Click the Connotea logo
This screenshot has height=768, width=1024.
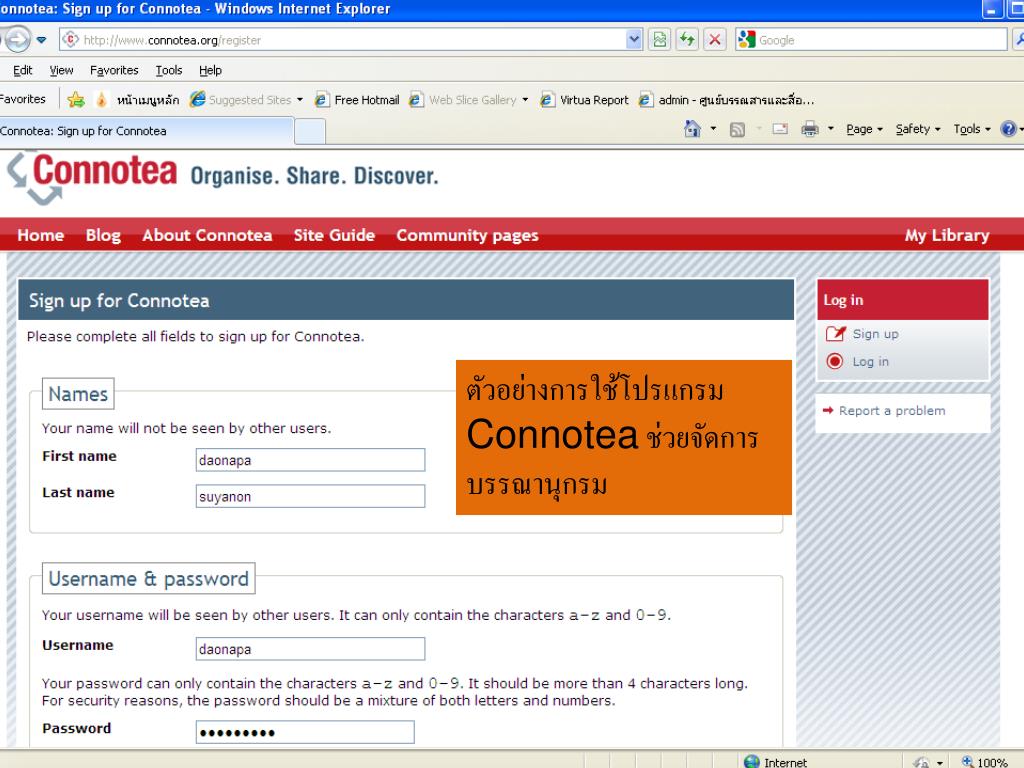91,176
